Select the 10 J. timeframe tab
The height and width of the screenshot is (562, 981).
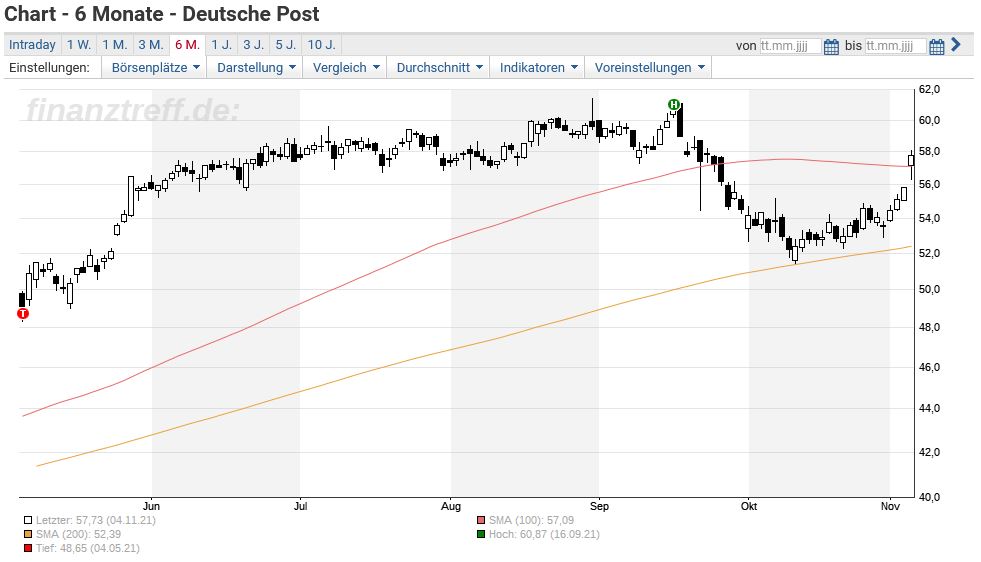pyautogui.click(x=322, y=45)
